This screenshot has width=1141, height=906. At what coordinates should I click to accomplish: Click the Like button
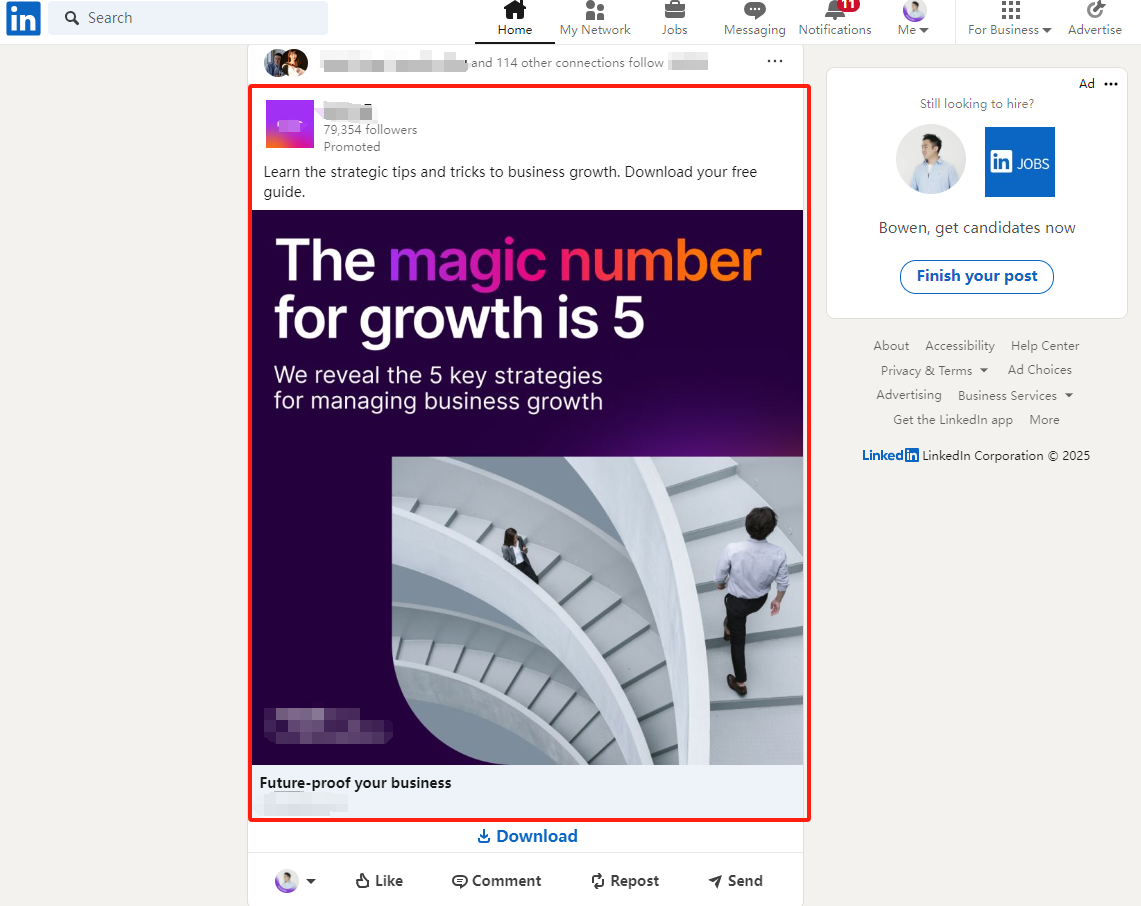click(x=379, y=881)
